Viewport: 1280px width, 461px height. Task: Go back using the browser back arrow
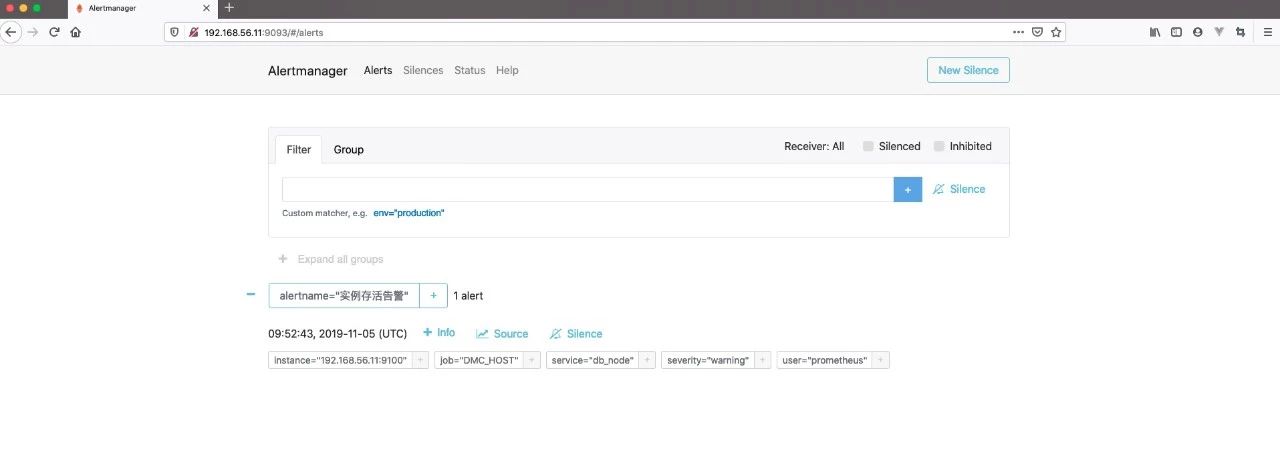click(x=11, y=32)
